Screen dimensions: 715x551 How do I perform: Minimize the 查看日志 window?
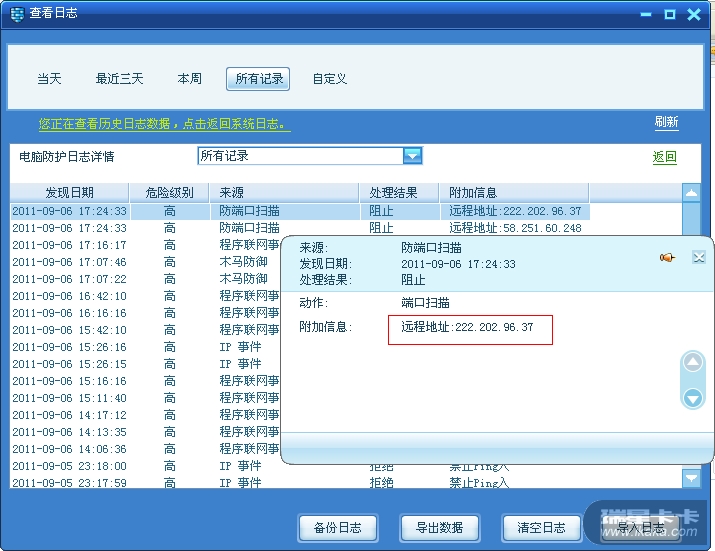pos(646,15)
